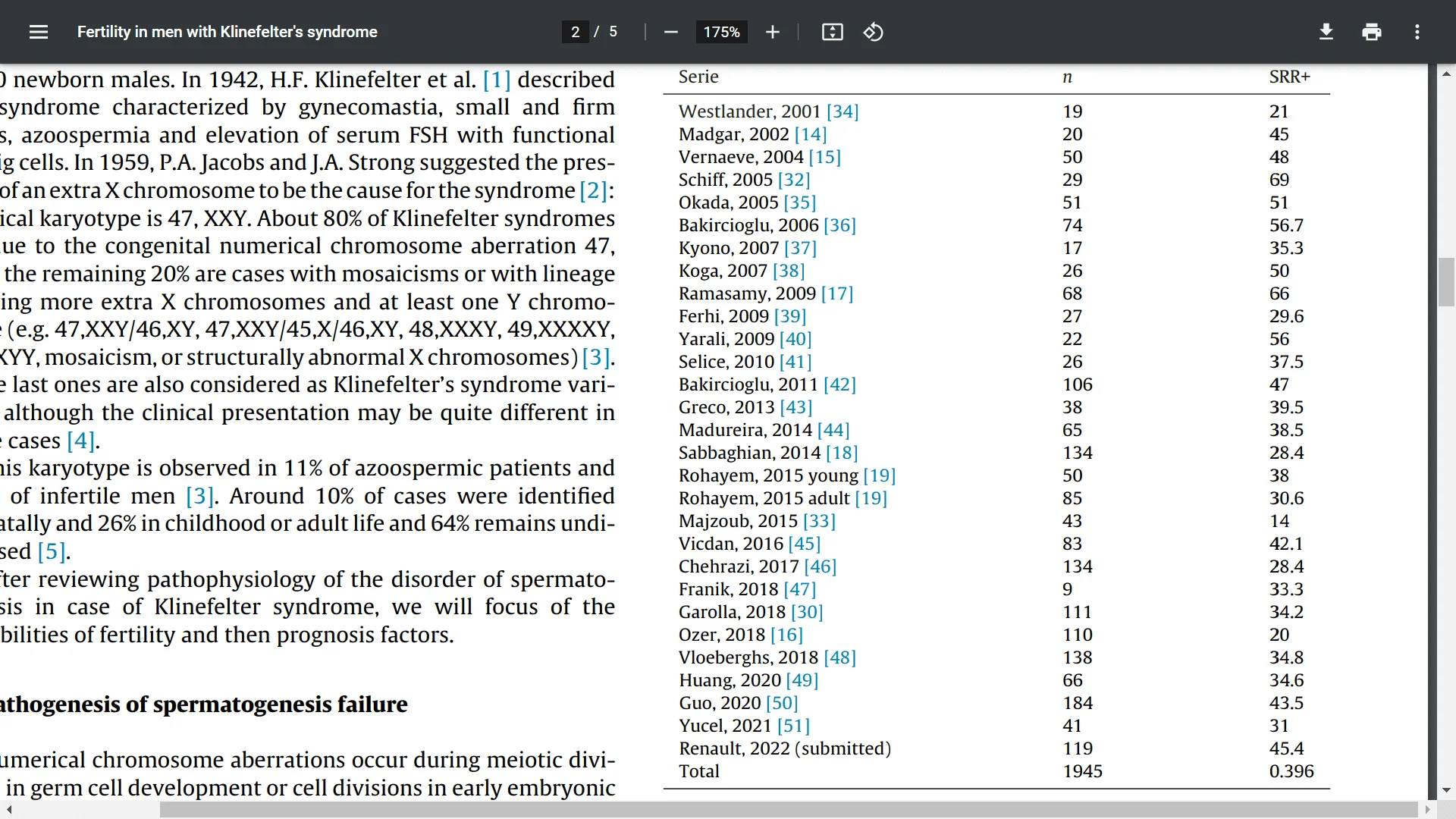This screenshot has width=1456, height=819.
Task: Click the vertical scrollbar thumb
Action: pyautogui.click(x=1446, y=281)
